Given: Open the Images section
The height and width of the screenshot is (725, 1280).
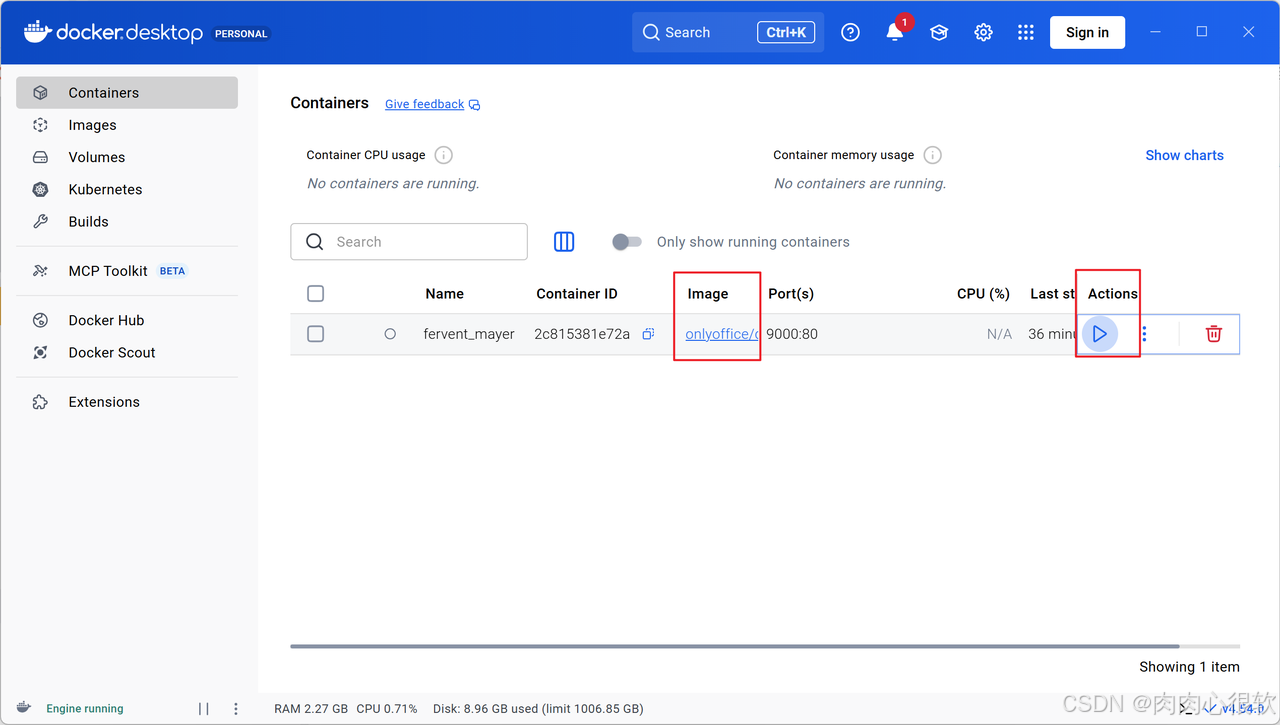Looking at the screenshot, I should coord(127,125).
